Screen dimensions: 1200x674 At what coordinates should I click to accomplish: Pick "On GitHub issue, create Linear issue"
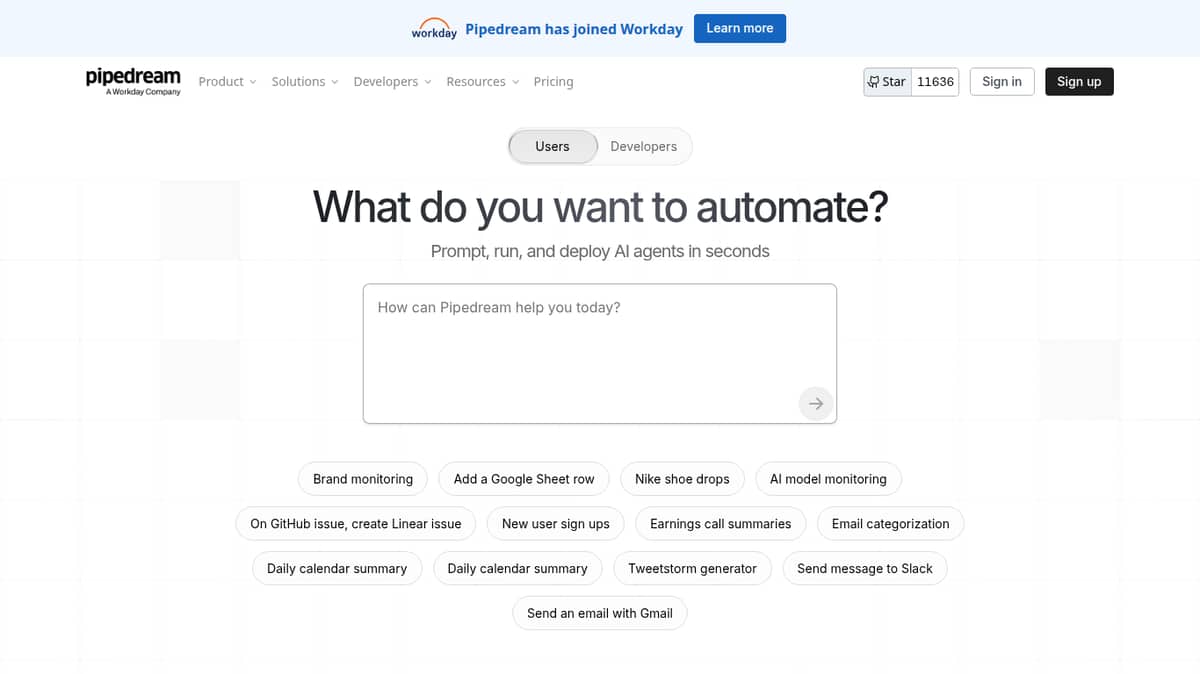356,524
